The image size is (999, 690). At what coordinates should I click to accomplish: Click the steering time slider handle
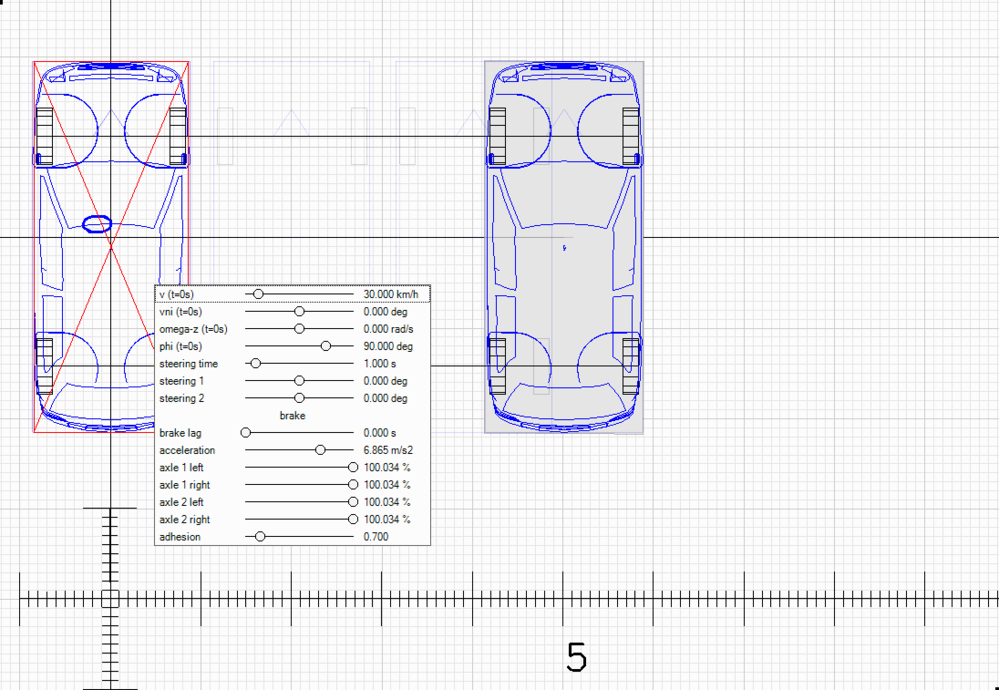click(x=255, y=364)
